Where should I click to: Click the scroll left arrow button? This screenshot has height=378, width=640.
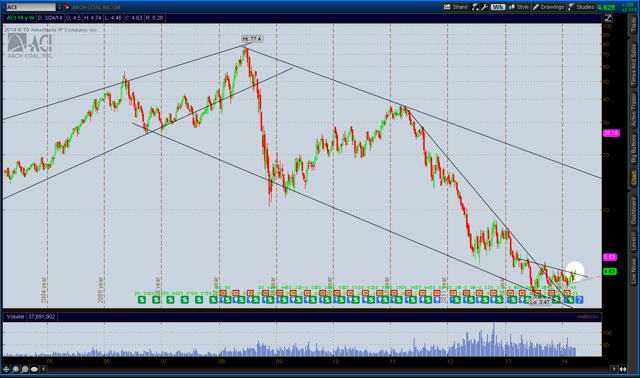(43, 369)
